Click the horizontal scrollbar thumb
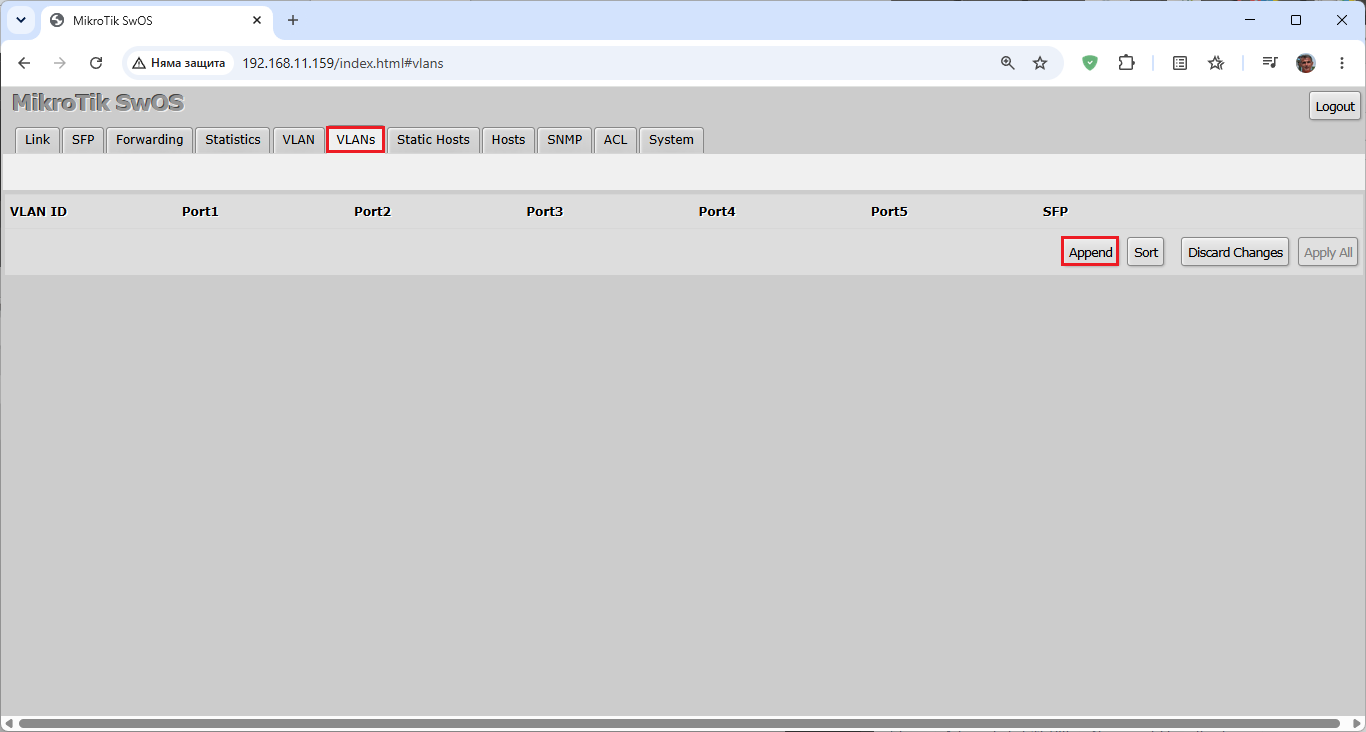The image size is (1366, 732). pyautogui.click(x=679, y=723)
